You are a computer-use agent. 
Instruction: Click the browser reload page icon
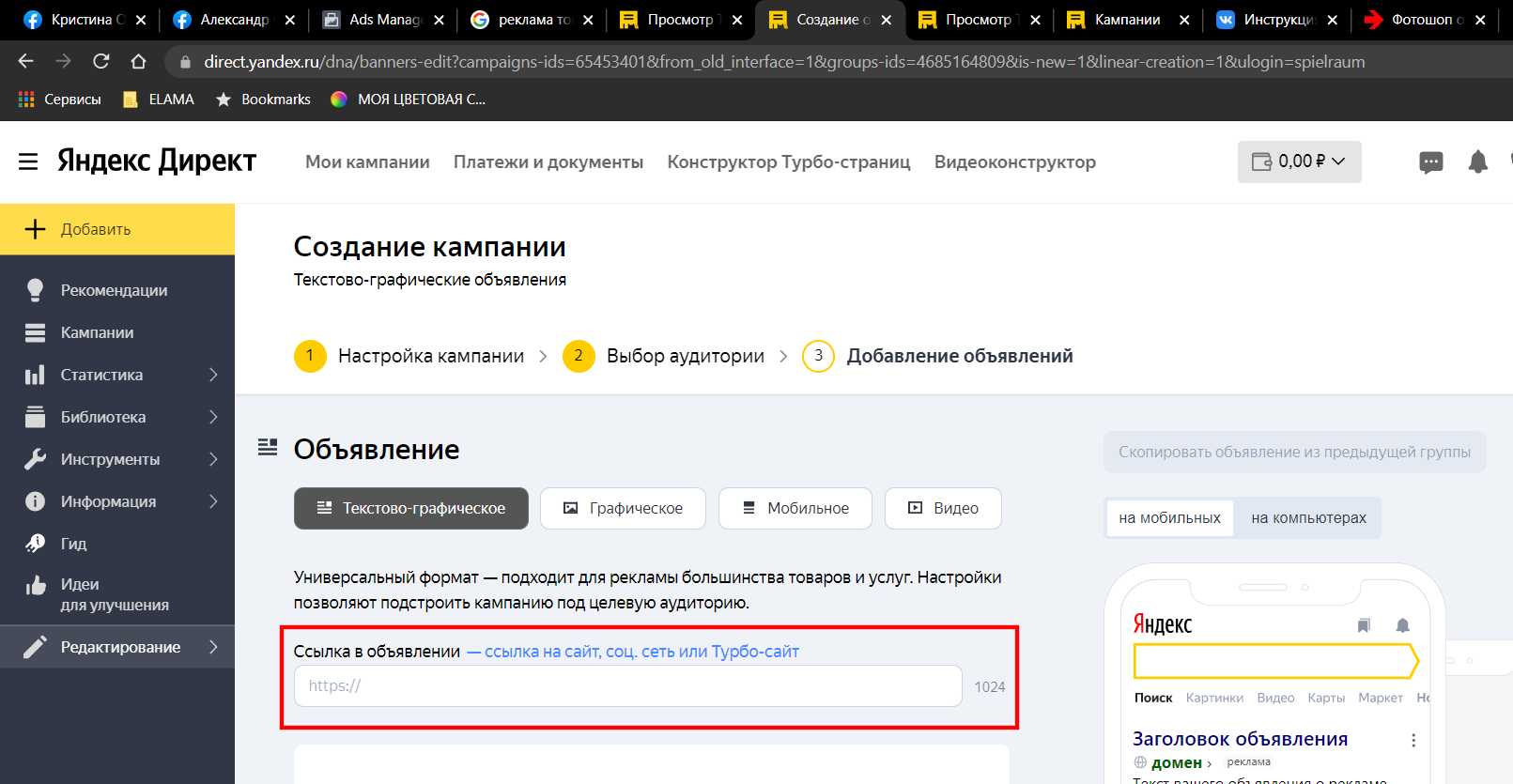(101, 62)
